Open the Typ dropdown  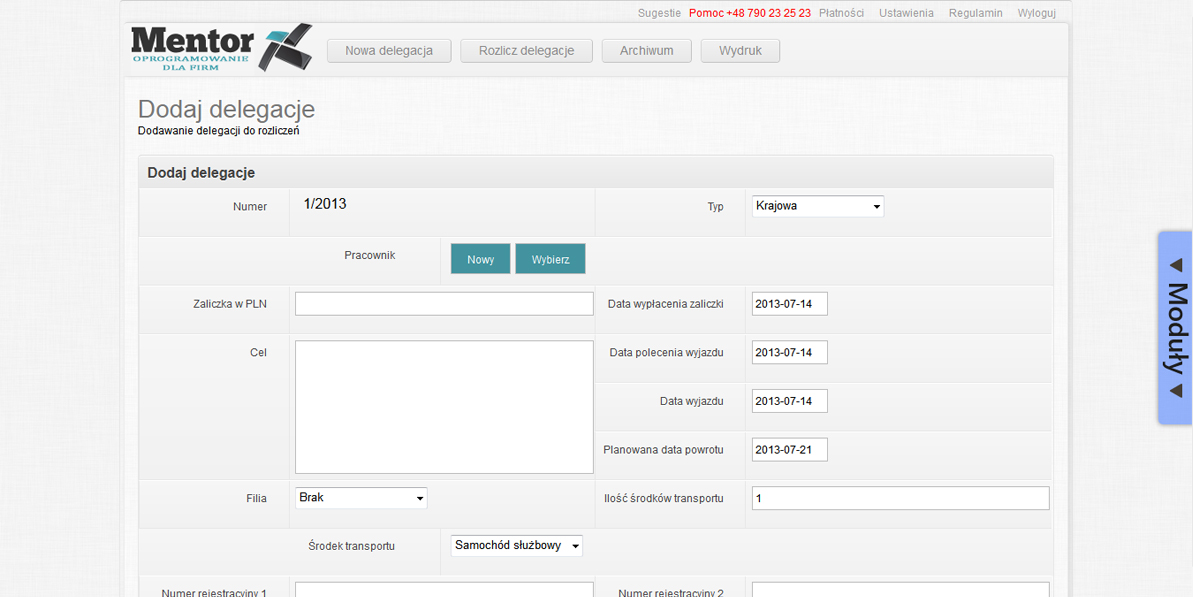[x=817, y=207]
